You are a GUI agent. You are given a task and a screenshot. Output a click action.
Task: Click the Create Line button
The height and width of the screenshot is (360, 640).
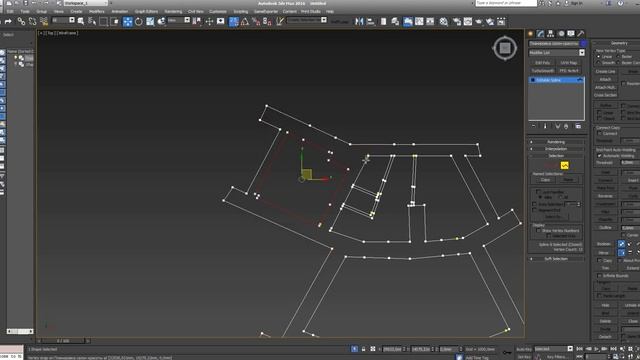605,71
